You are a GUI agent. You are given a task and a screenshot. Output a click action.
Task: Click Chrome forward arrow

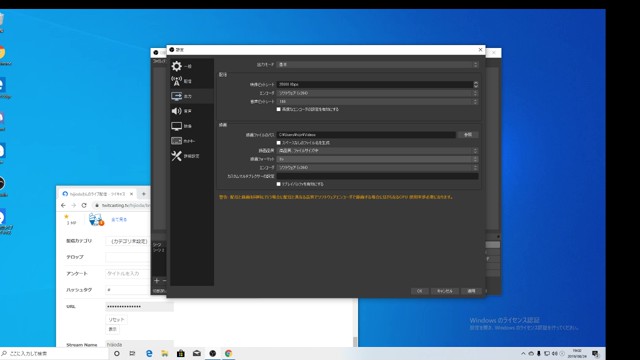(x=73, y=205)
